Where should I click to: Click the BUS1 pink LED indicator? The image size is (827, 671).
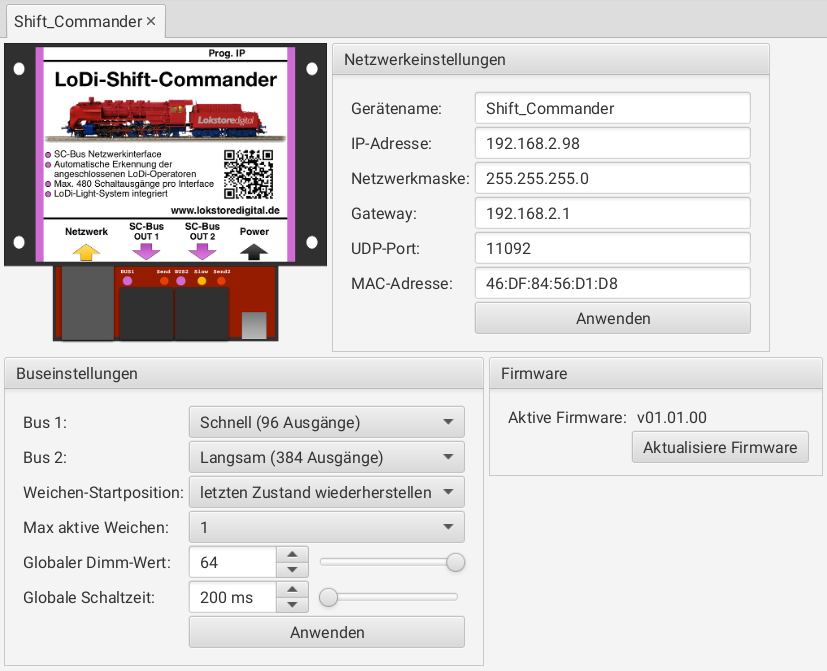pyautogui.click(x=127, y=281)
